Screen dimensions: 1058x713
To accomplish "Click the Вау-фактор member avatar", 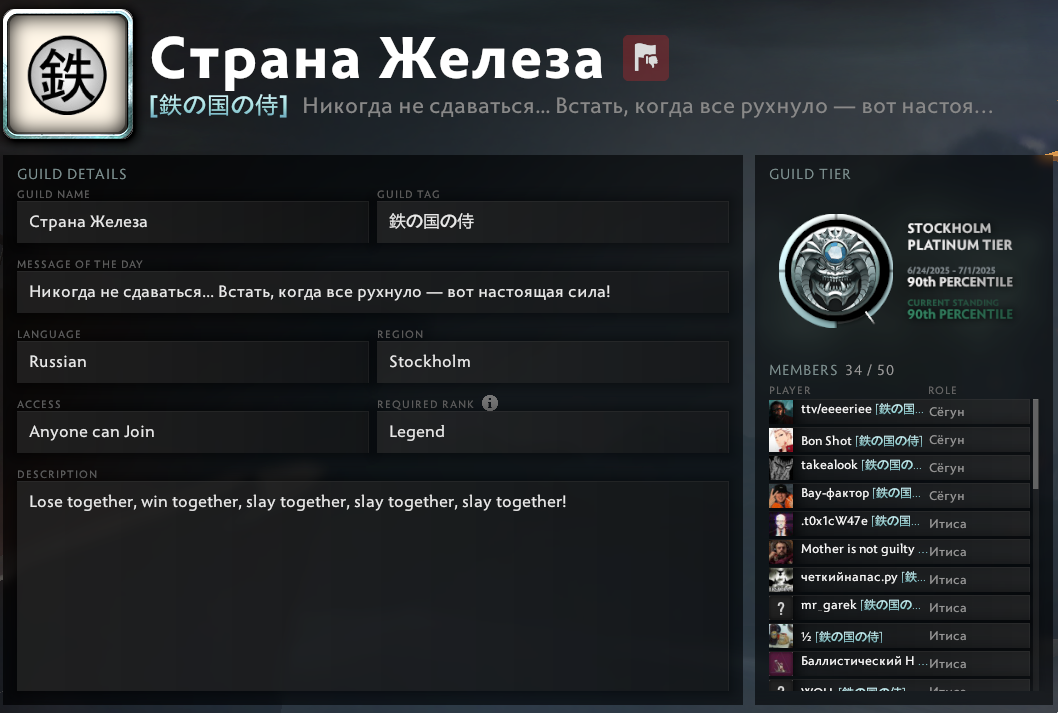I will click(x=781, y=496).
